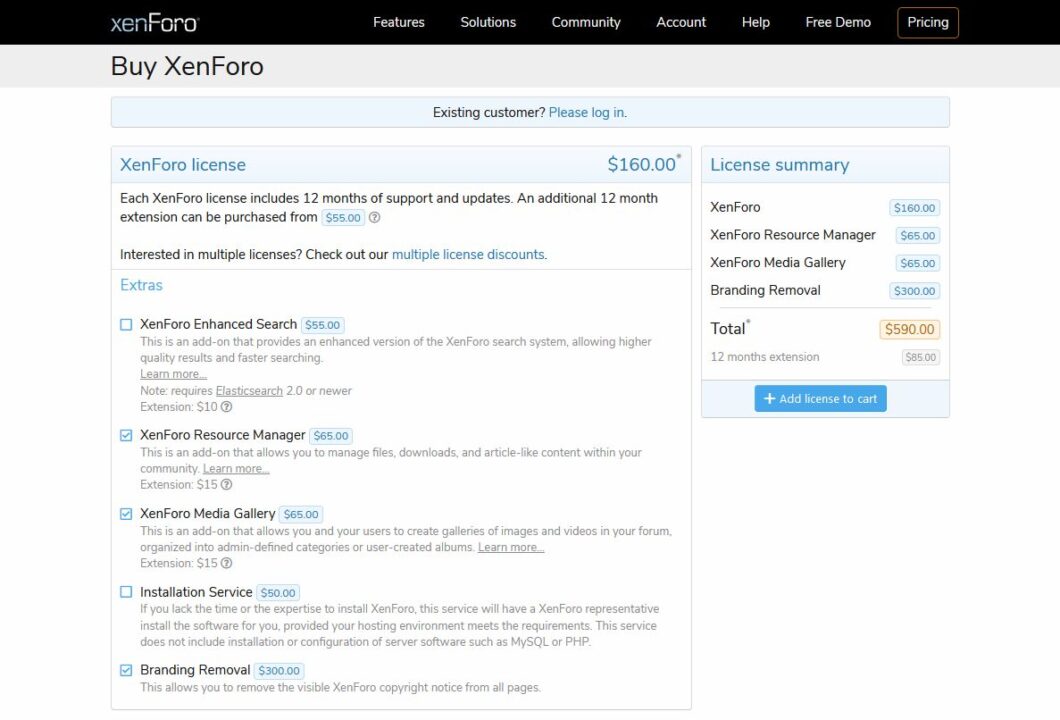This screenshot has width=1060, height=720.
Task: Click the '12 months extension' summary label
Action: (765, 357)
